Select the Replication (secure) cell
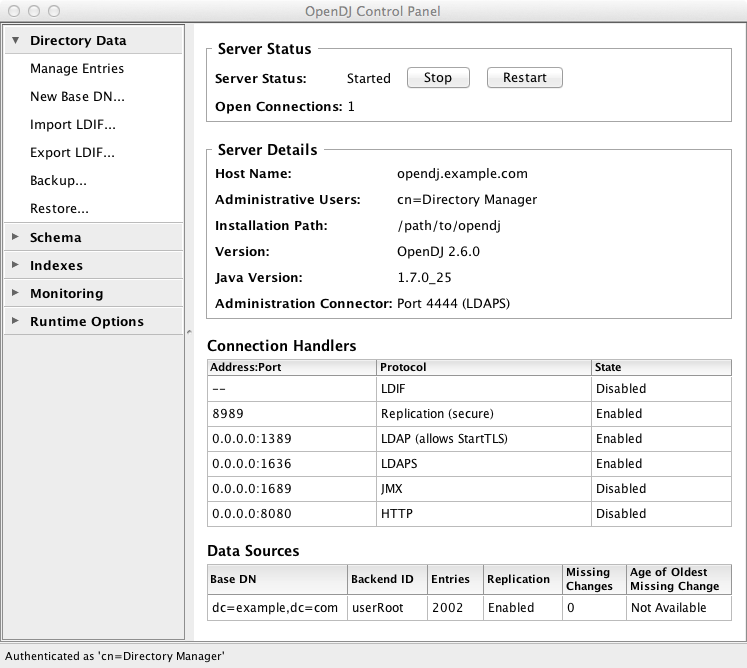 [484, 414]
